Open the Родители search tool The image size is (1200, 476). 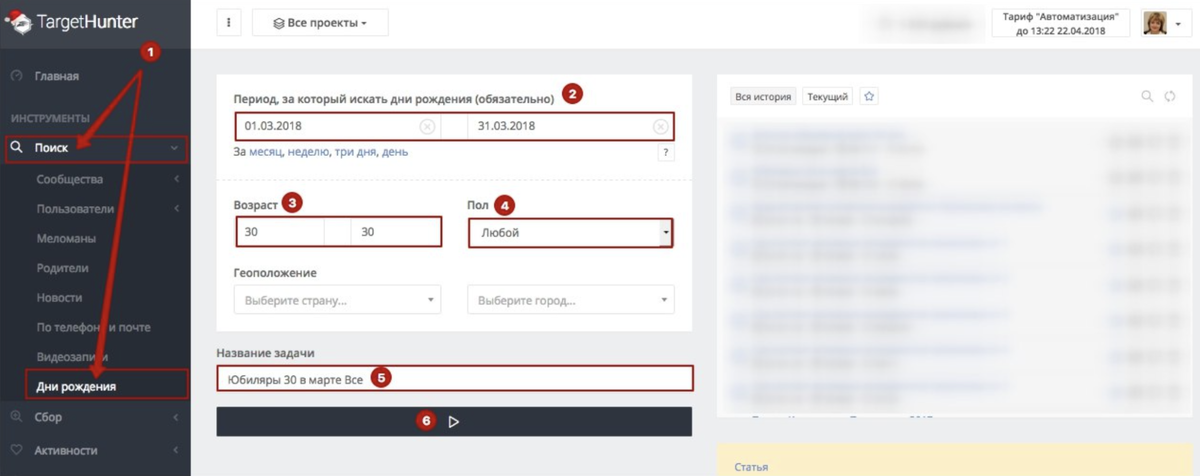[63, 268]
